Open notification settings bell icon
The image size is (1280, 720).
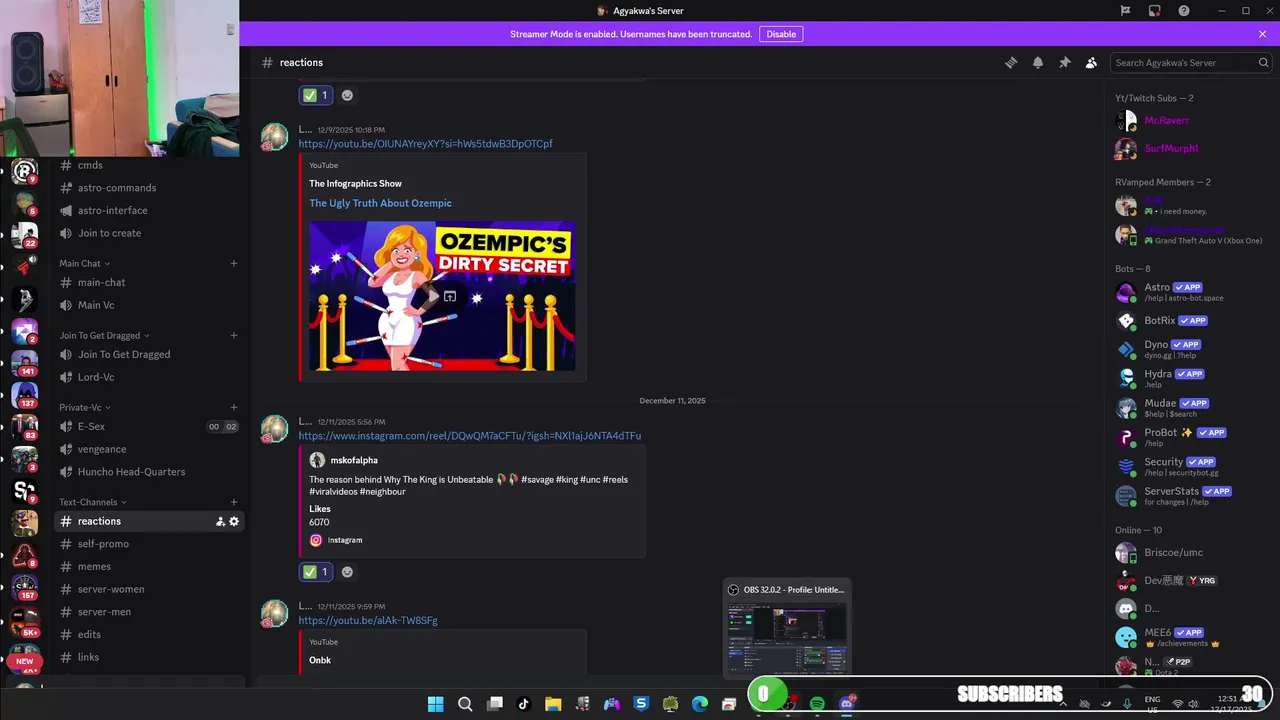1038,62
